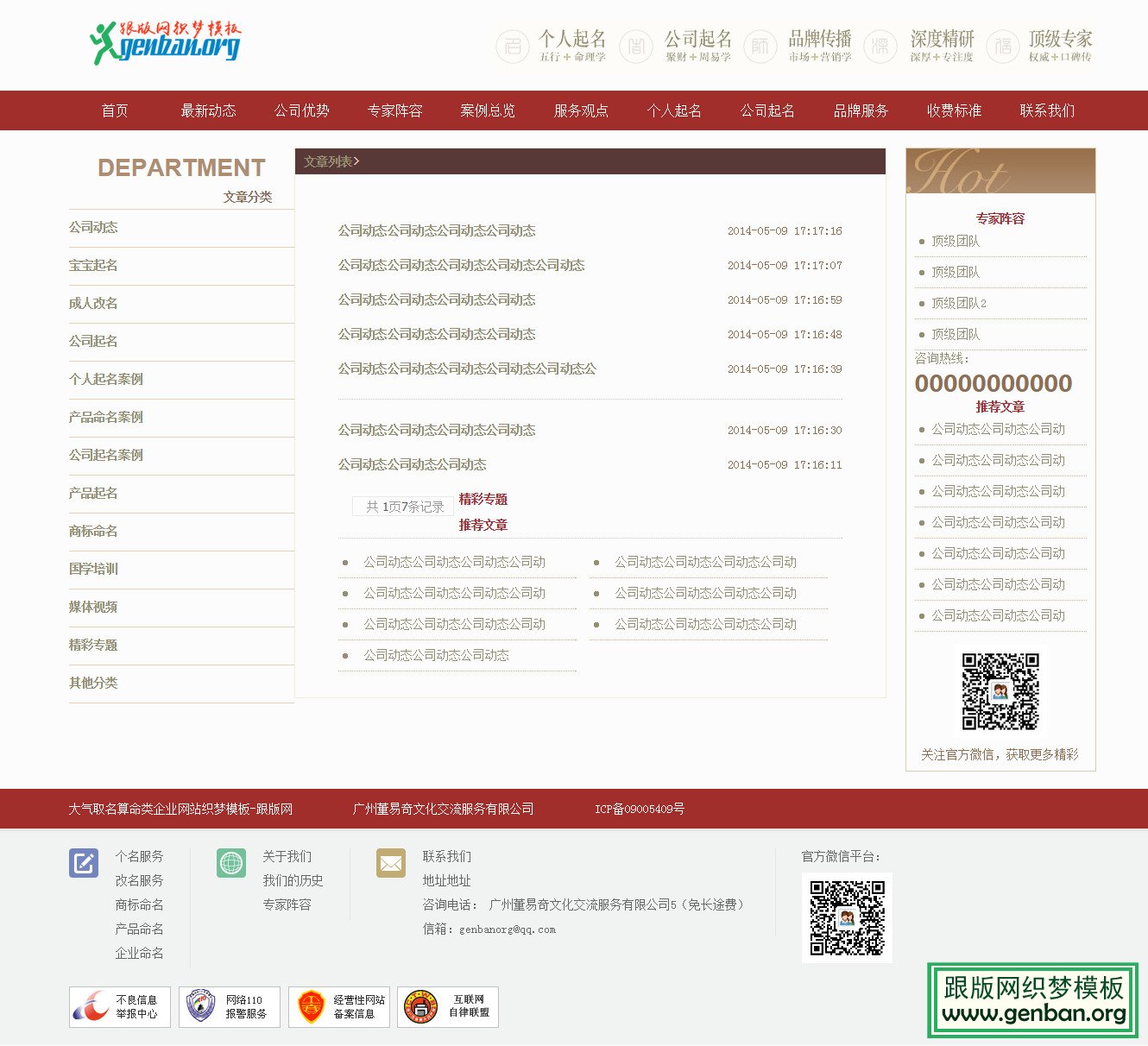The image size is (1148, 1046).
Task: Click the globe icon beside 关于我们
Action: [x=230, y=862]
